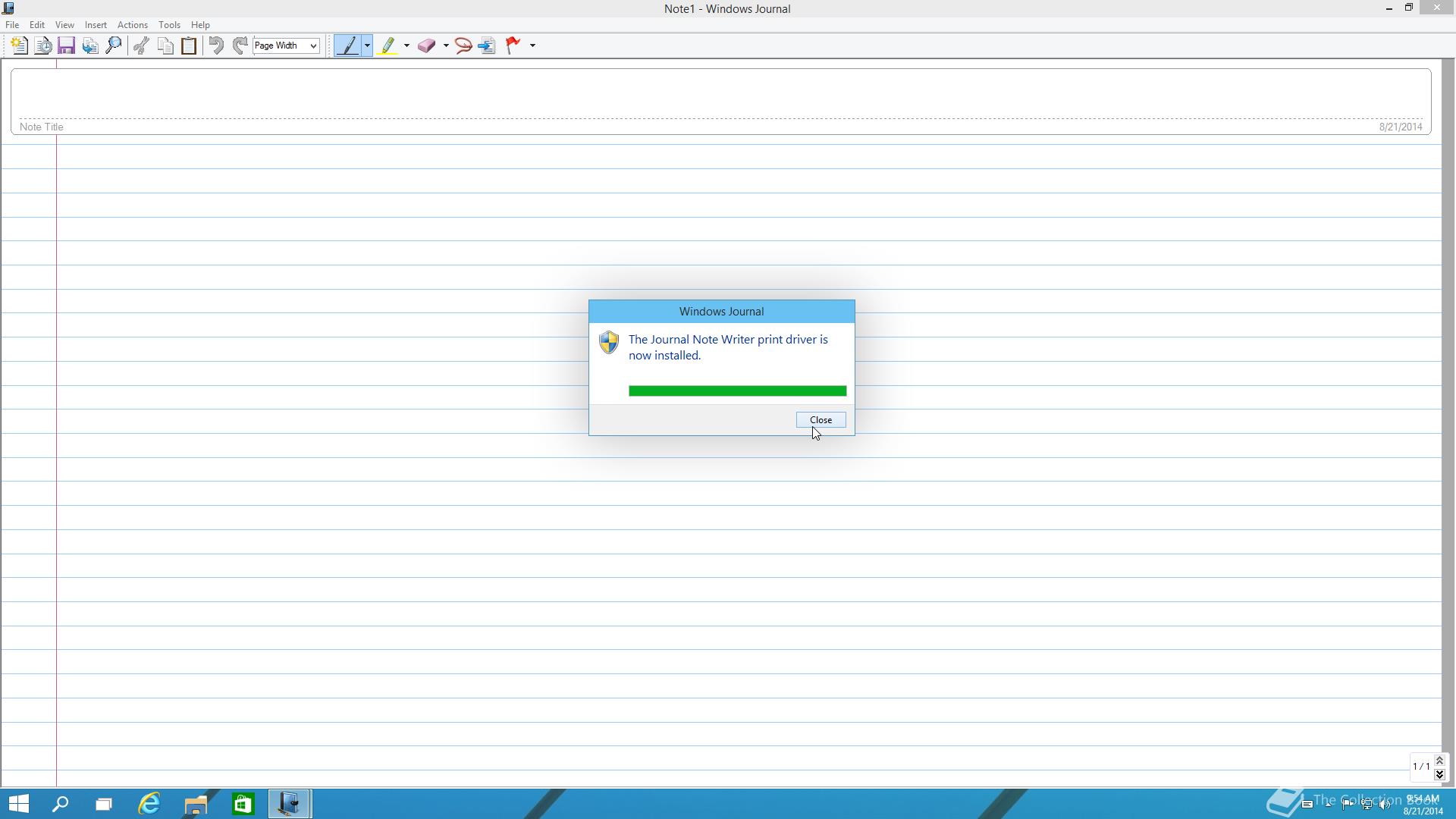
Task: Open the Help menu
Action: [200, 25]
